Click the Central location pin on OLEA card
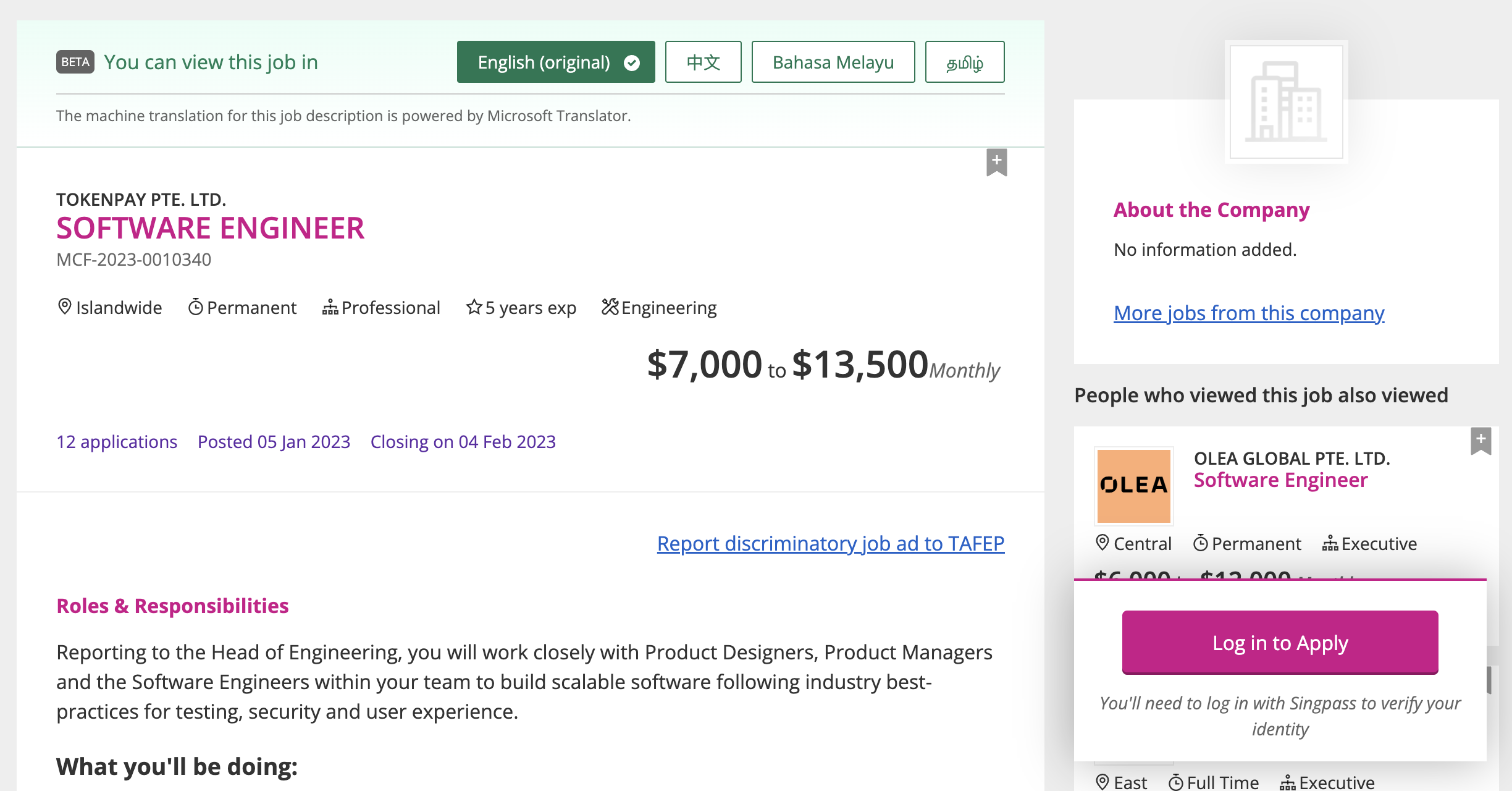The height and width of the screenshot is (791, 1512). point(1102,543)
